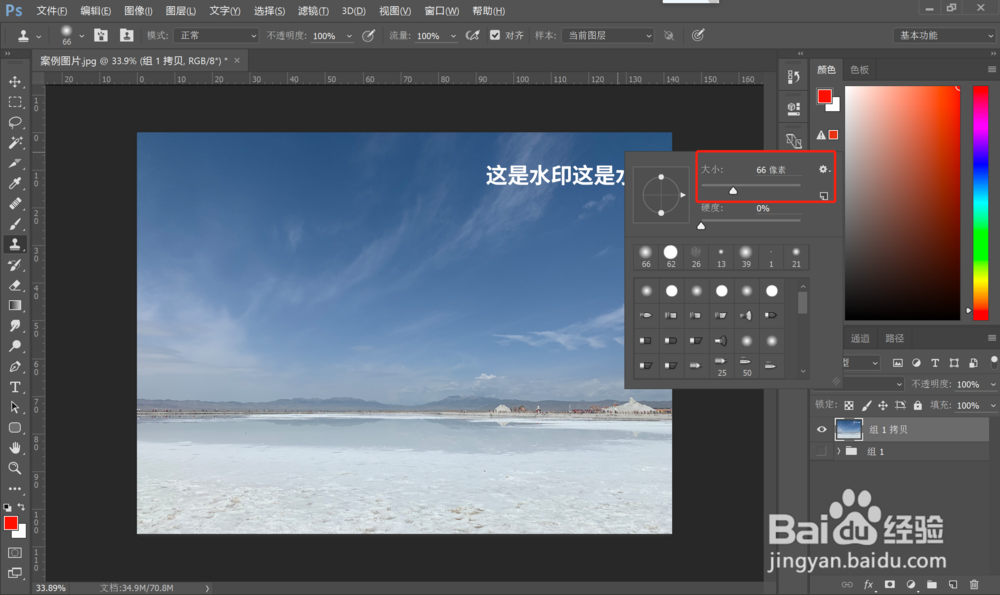Click the vertical hue spectrum bar
1000x595 pixels.
click(980, 203)
